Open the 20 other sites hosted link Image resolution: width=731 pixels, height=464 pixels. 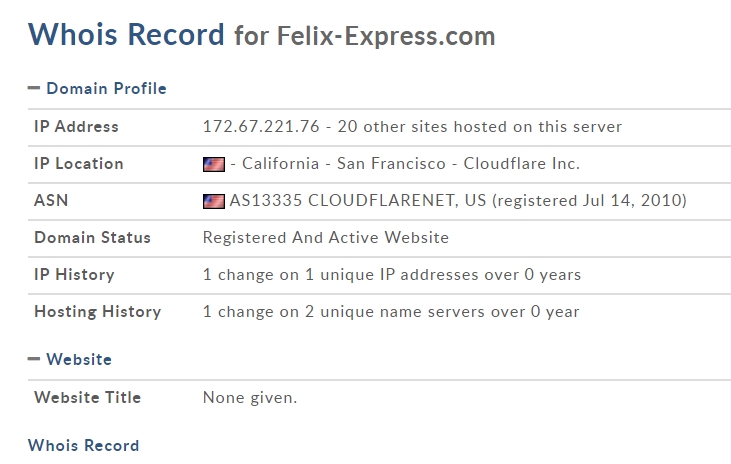click(x=480, y=126)
